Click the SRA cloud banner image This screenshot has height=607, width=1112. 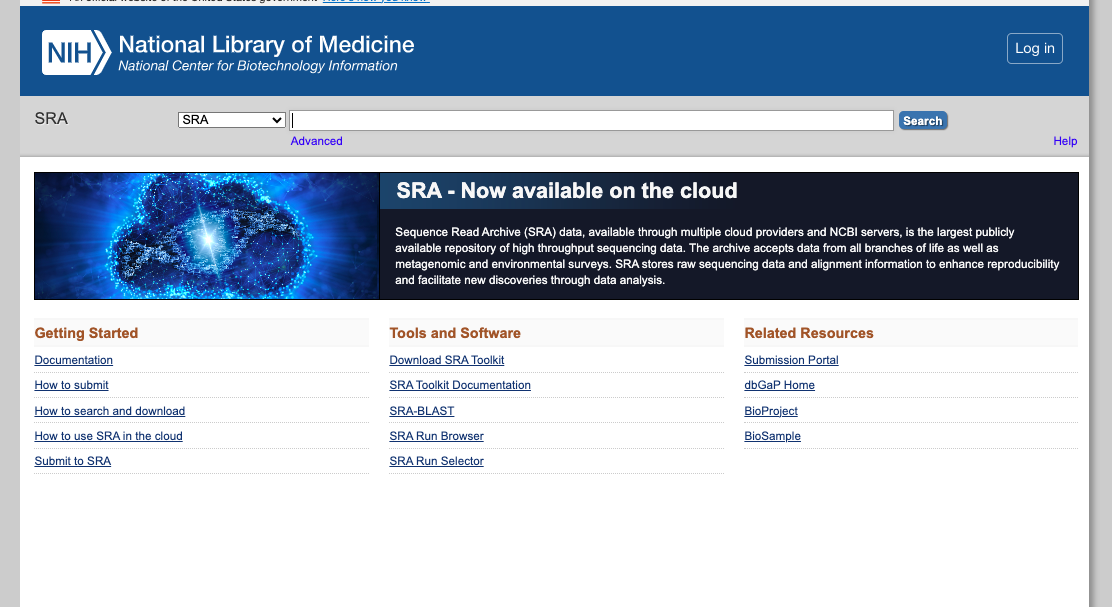[207, 236]
